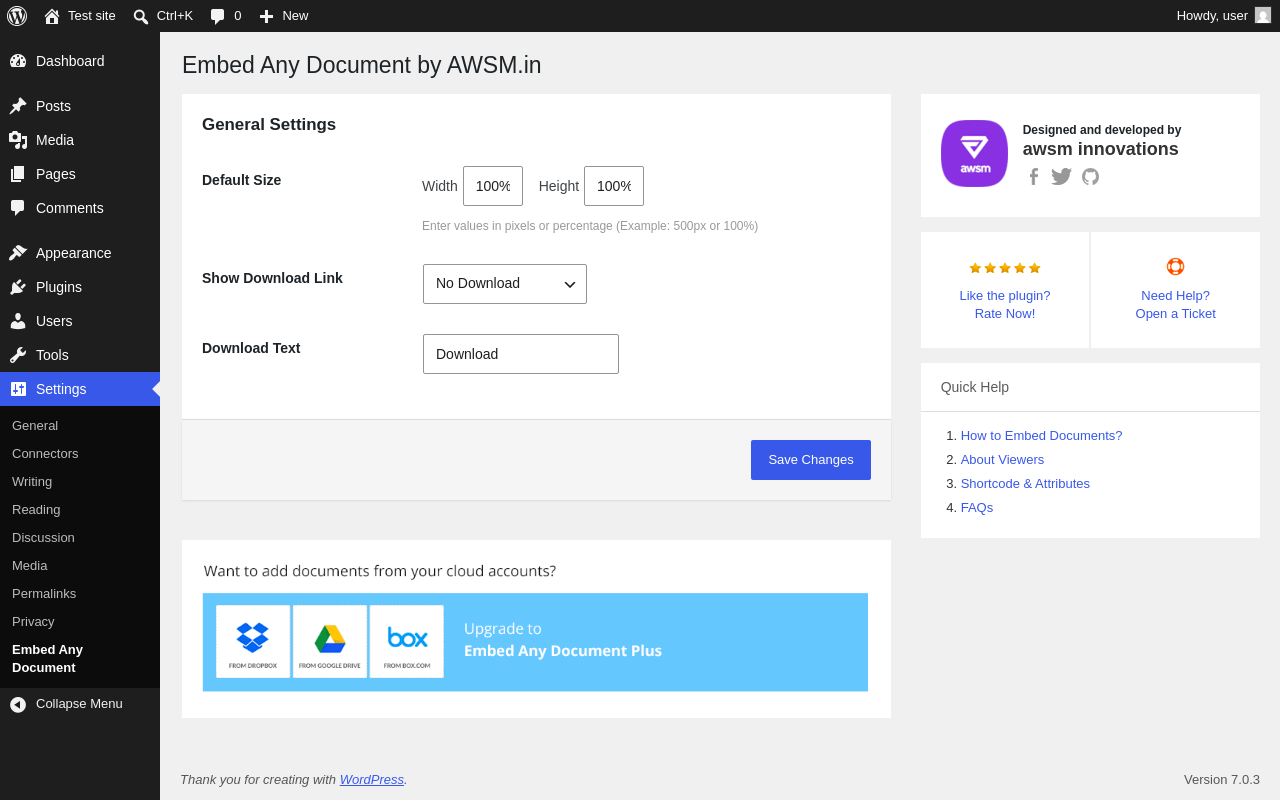Focus the Width input field
Screen dimensions: 1280x800
pos(493,186)
